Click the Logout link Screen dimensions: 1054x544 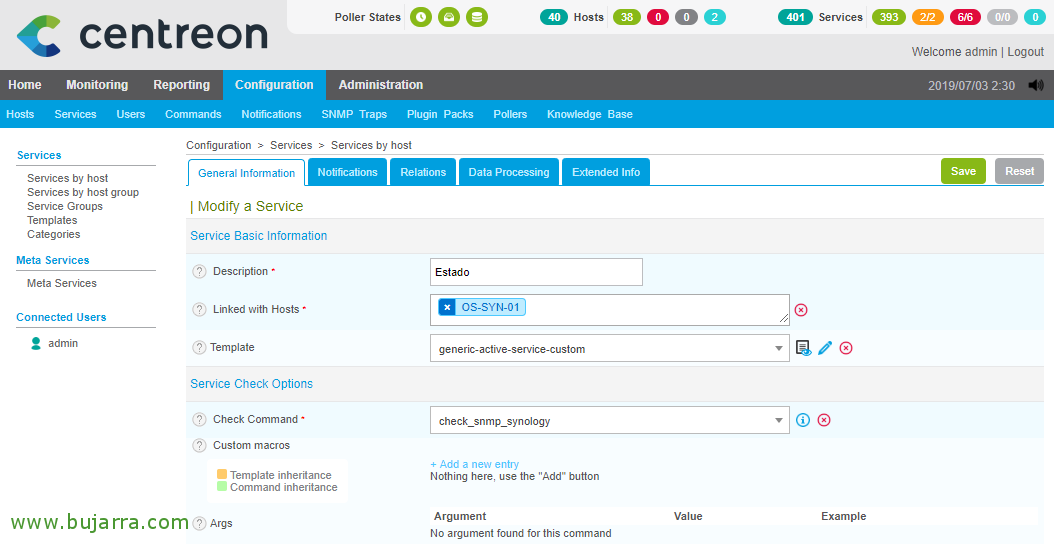[1025, 52]
